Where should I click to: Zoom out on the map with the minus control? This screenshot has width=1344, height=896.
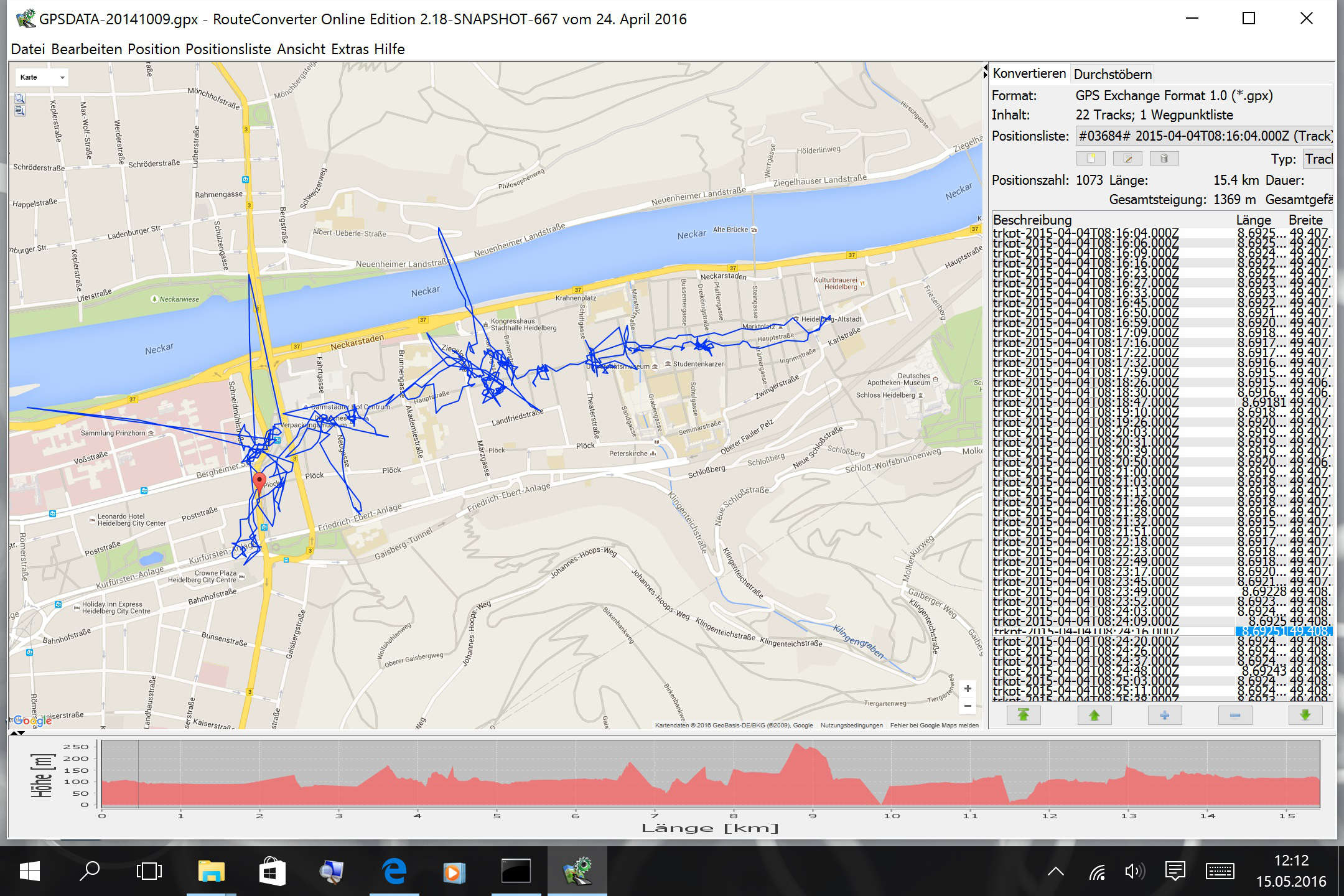coord(967,706)
